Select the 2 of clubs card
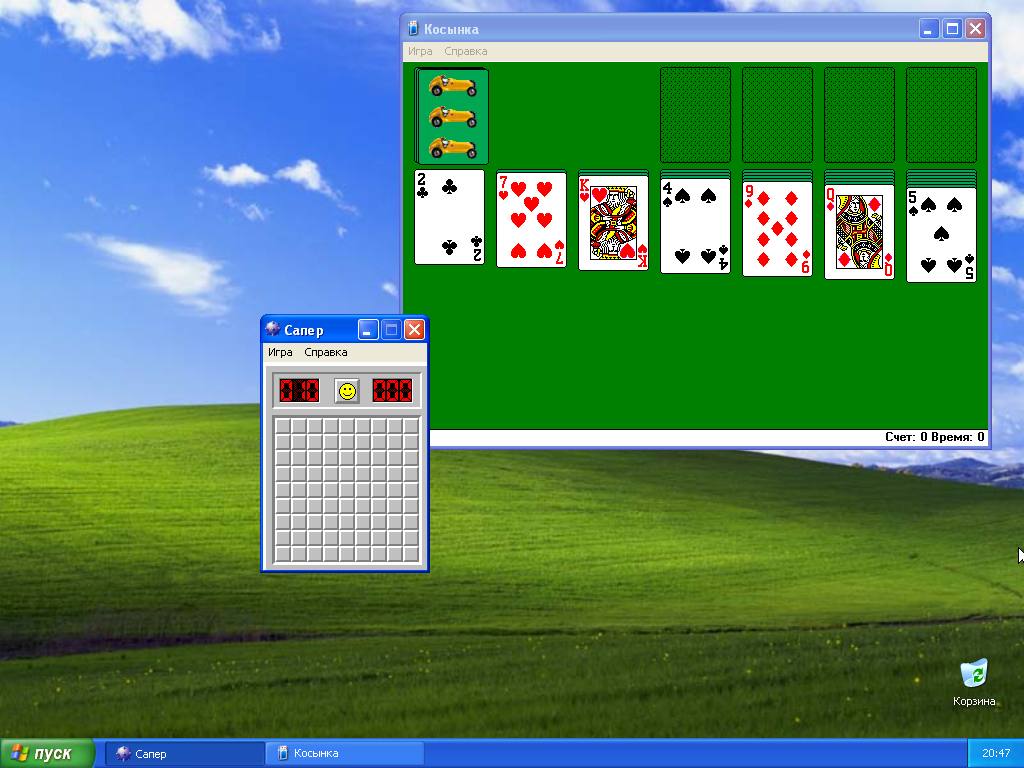The height and width of the screenshot is (768, 1024). (449, 217)
